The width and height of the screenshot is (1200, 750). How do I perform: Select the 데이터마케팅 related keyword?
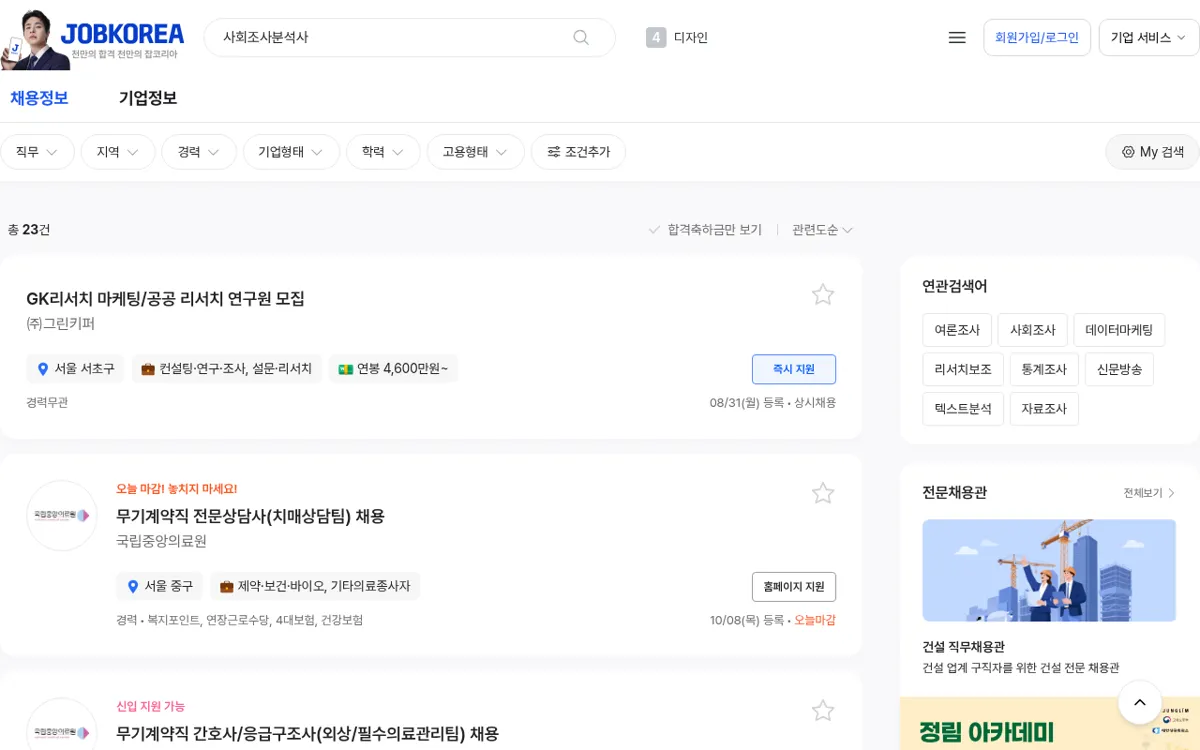tap(1119, 330)
